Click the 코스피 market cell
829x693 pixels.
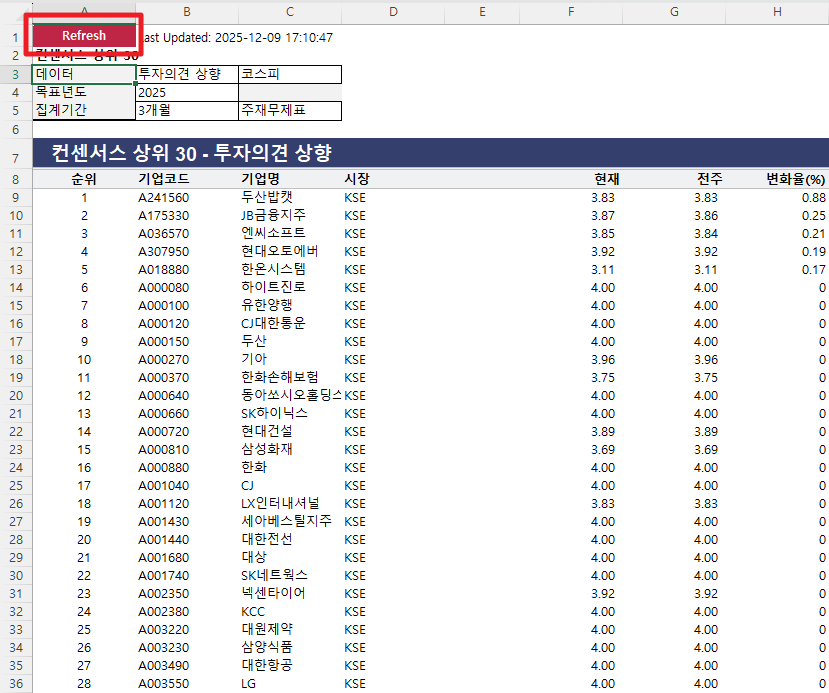click(x=289, y=74)
